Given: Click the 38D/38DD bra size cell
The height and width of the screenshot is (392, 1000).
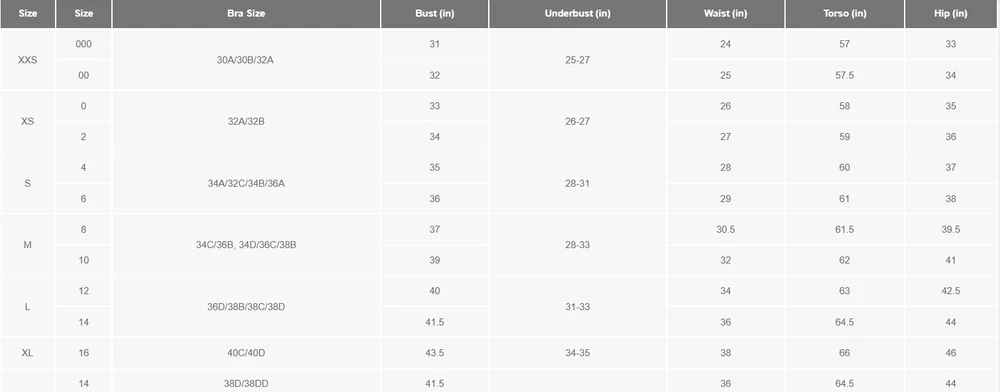Looking at the screenshot, I should 246,383.
